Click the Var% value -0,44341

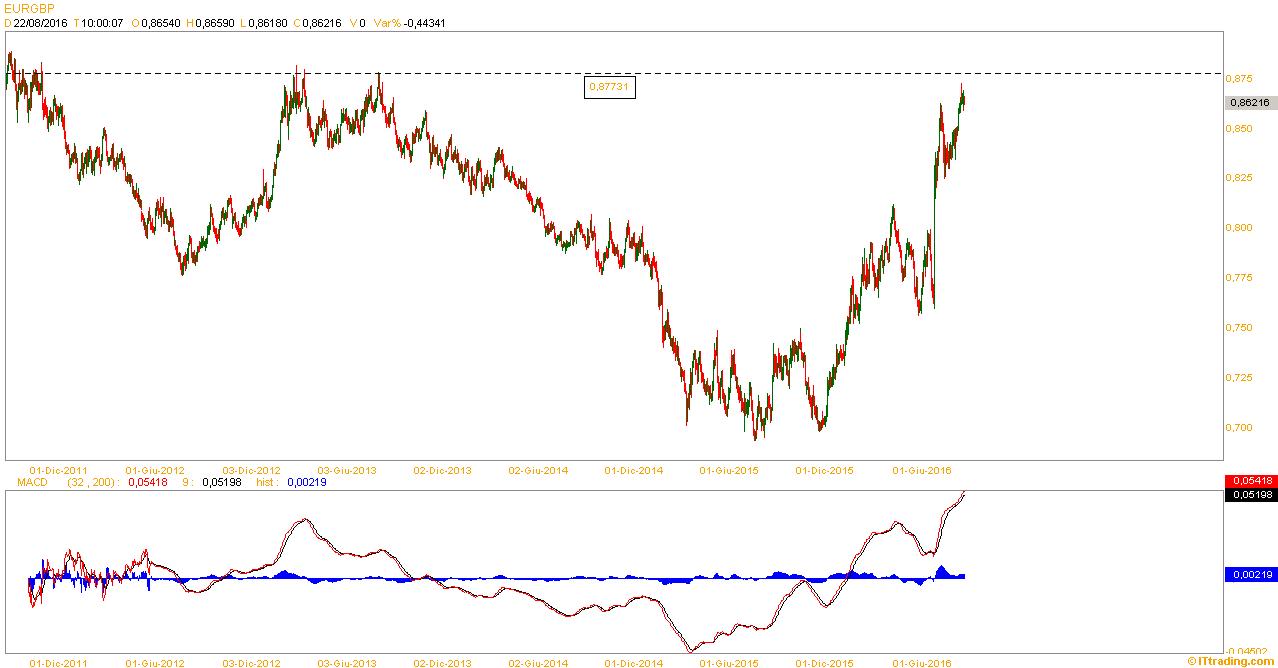423,23
